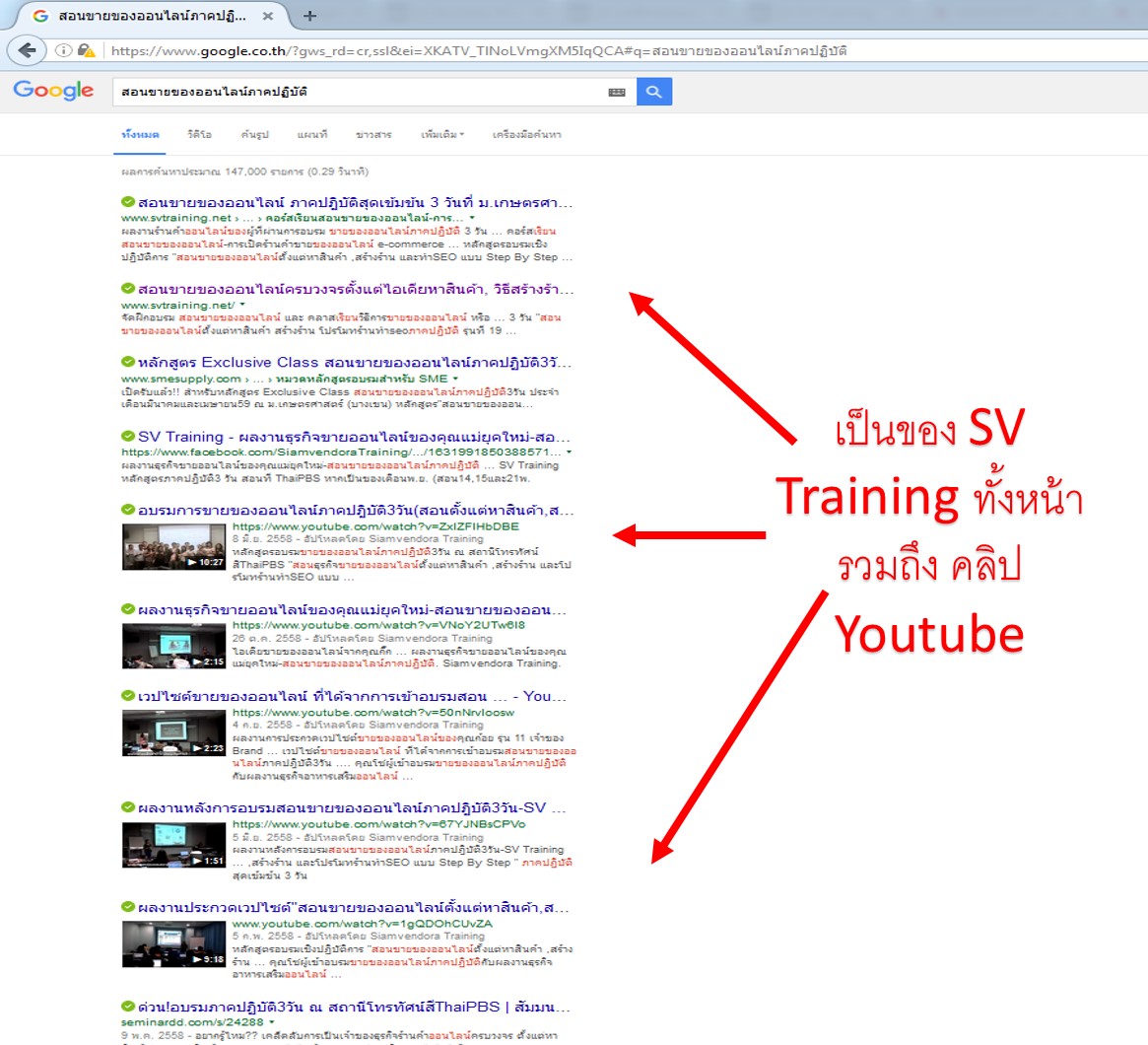
Task: Open arrow menu after 'คอร์สเรียนสอนขายของออนไลน์-การ...' breadcrumb
Action: coord(471,218)
